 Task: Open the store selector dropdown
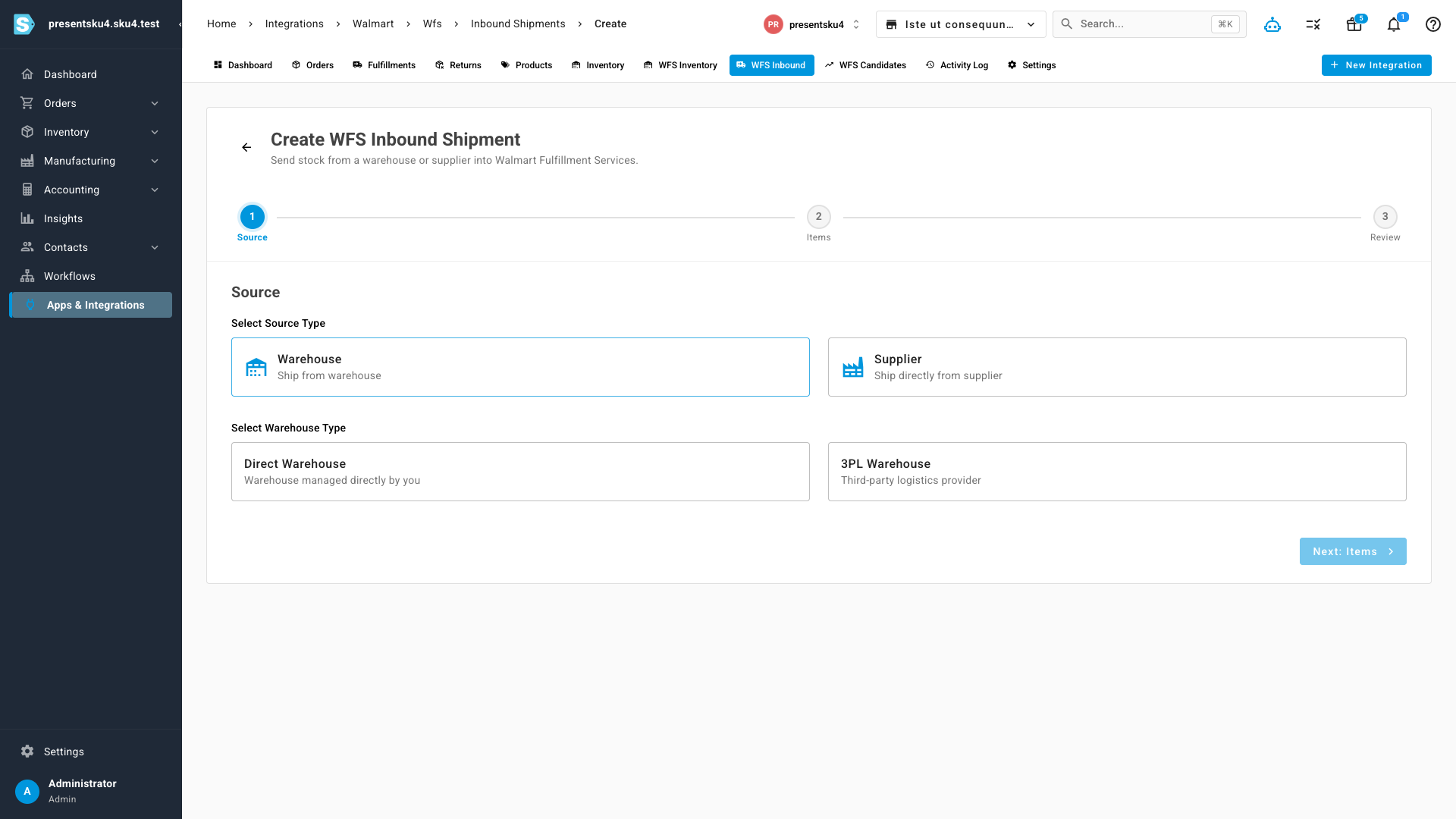(x=961, y=24)
